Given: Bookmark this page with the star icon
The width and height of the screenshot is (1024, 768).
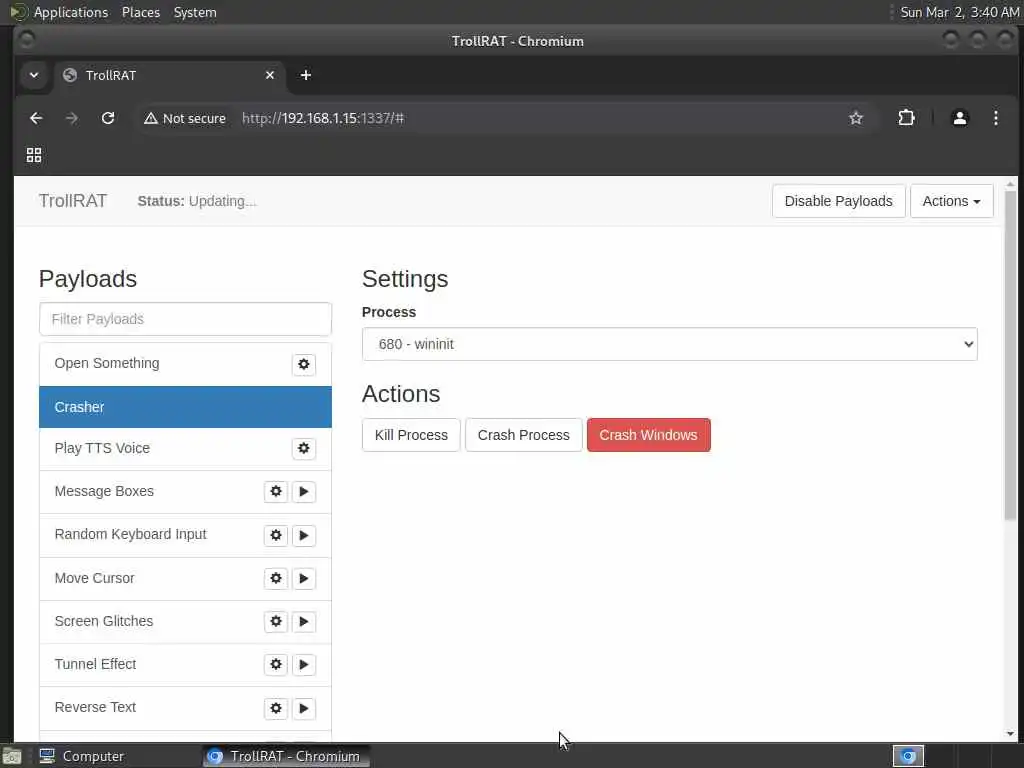Looking at the screenshot, I should point(856,118).
